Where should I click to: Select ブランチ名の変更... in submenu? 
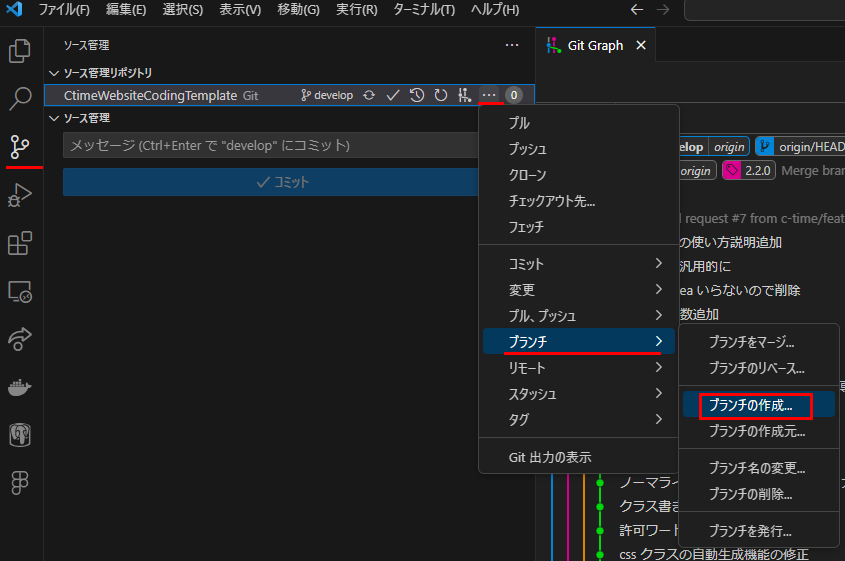759,468
